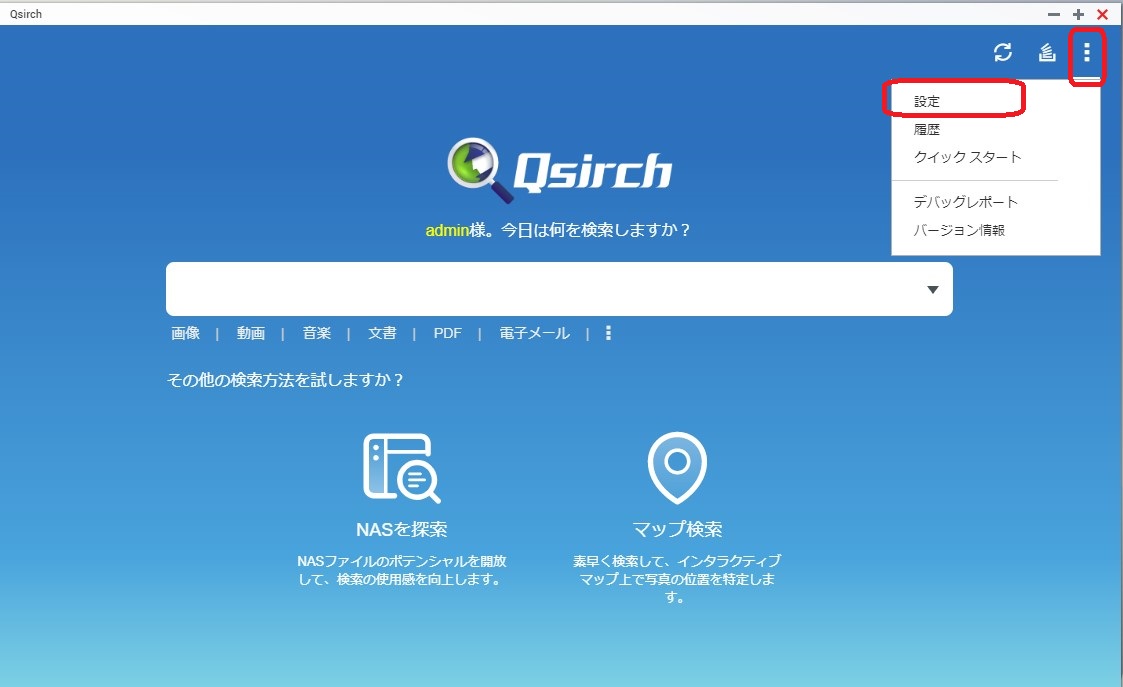The width and height of the screenshot is (1123, 687).
Task: Expand the search box dropdown arrow
Action: tap(932, 289)
